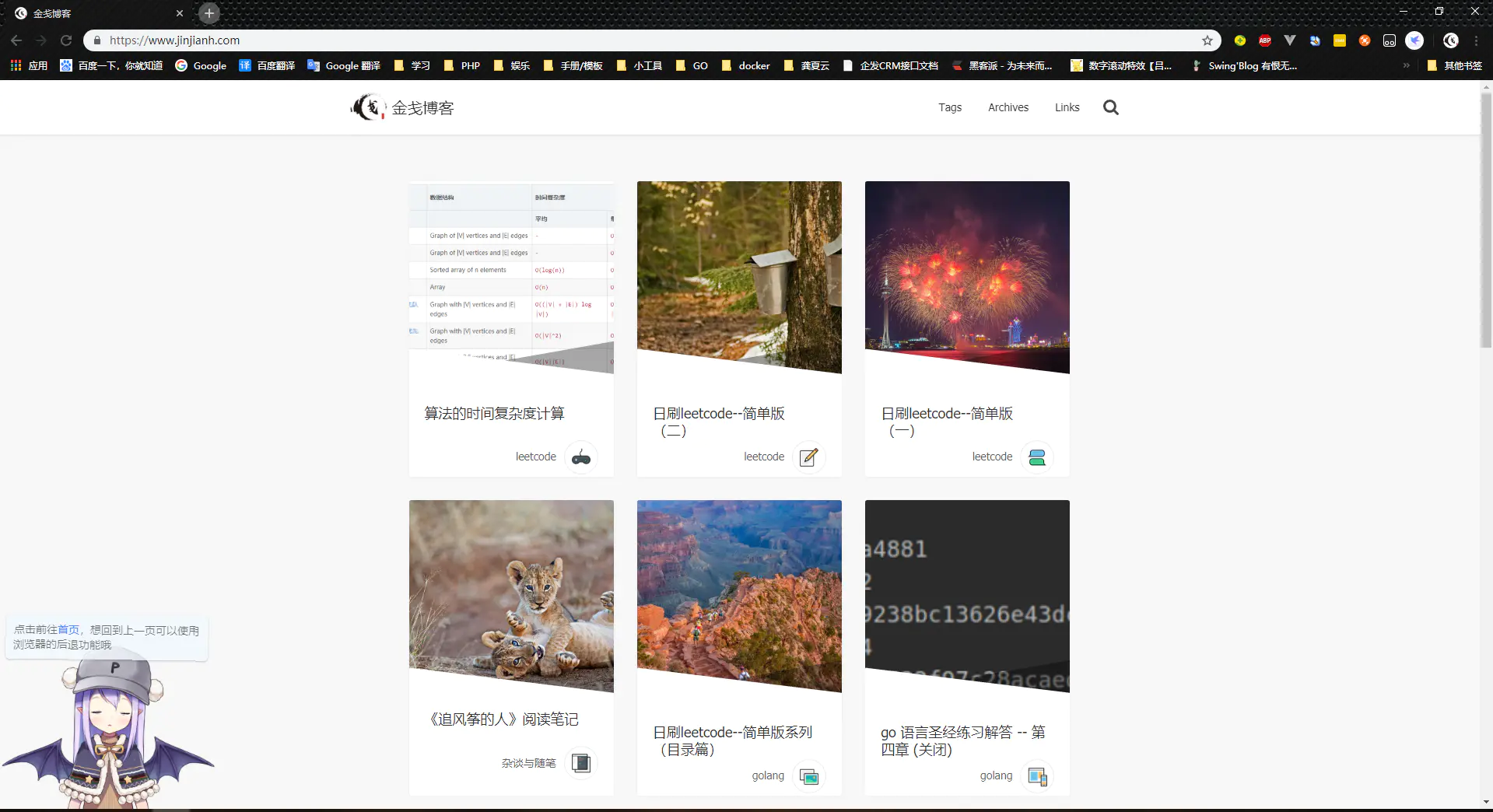Open the post 日刷leetcode--简单版（二）
1493x812 pixels.
click(719, 422)
